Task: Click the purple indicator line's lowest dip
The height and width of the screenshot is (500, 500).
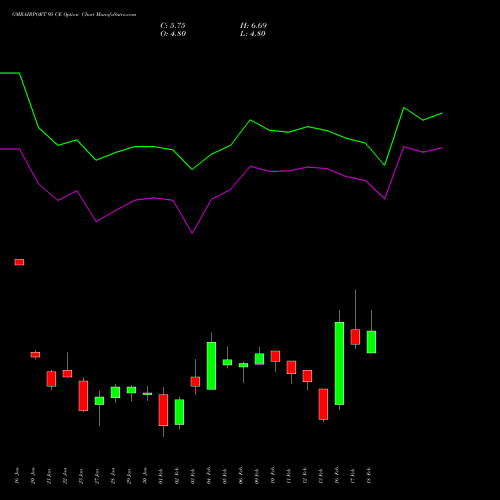Action: pyautogui.click(x=192, y=233)
